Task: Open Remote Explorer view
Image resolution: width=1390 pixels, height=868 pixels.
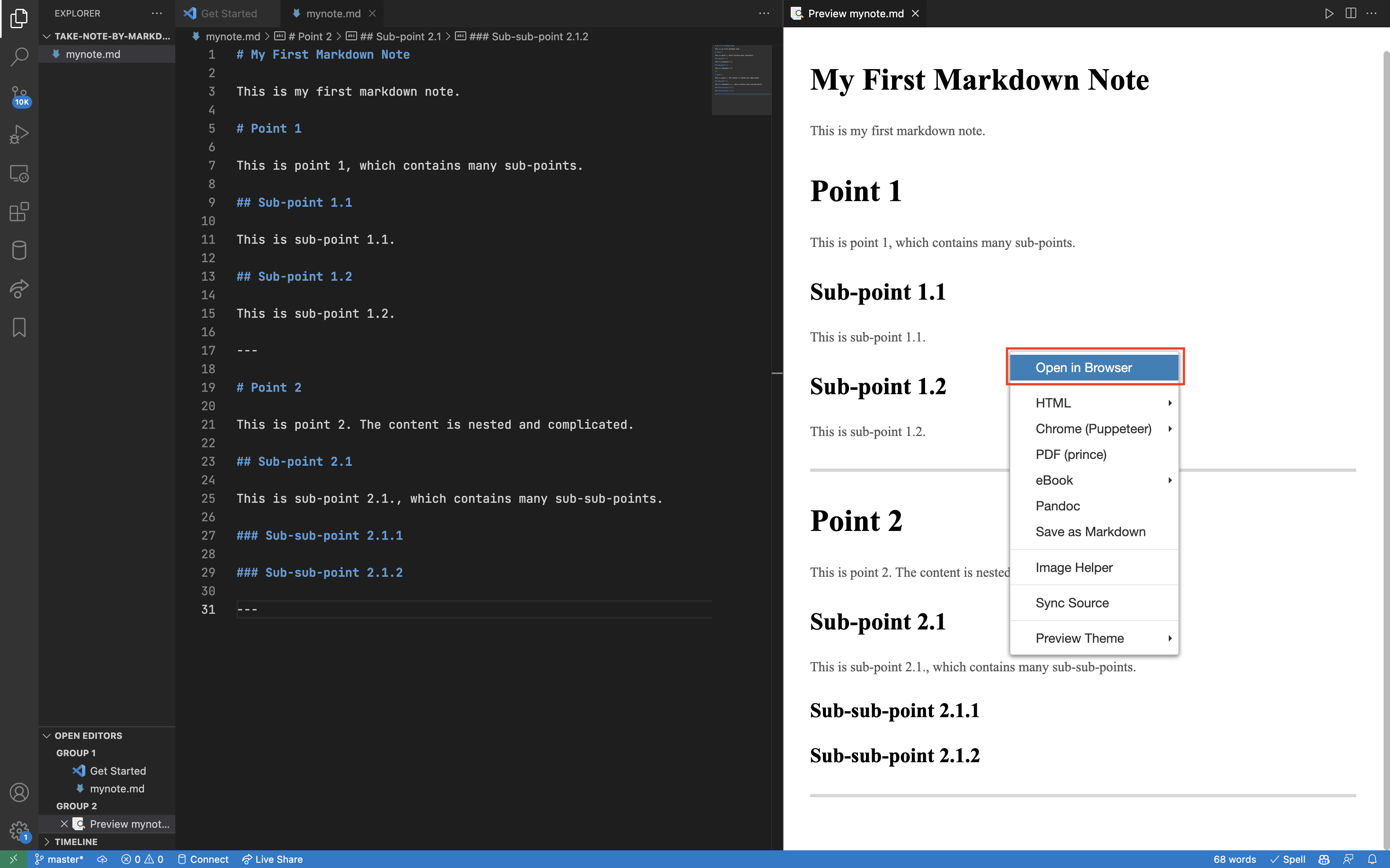Action: point(19,173)
